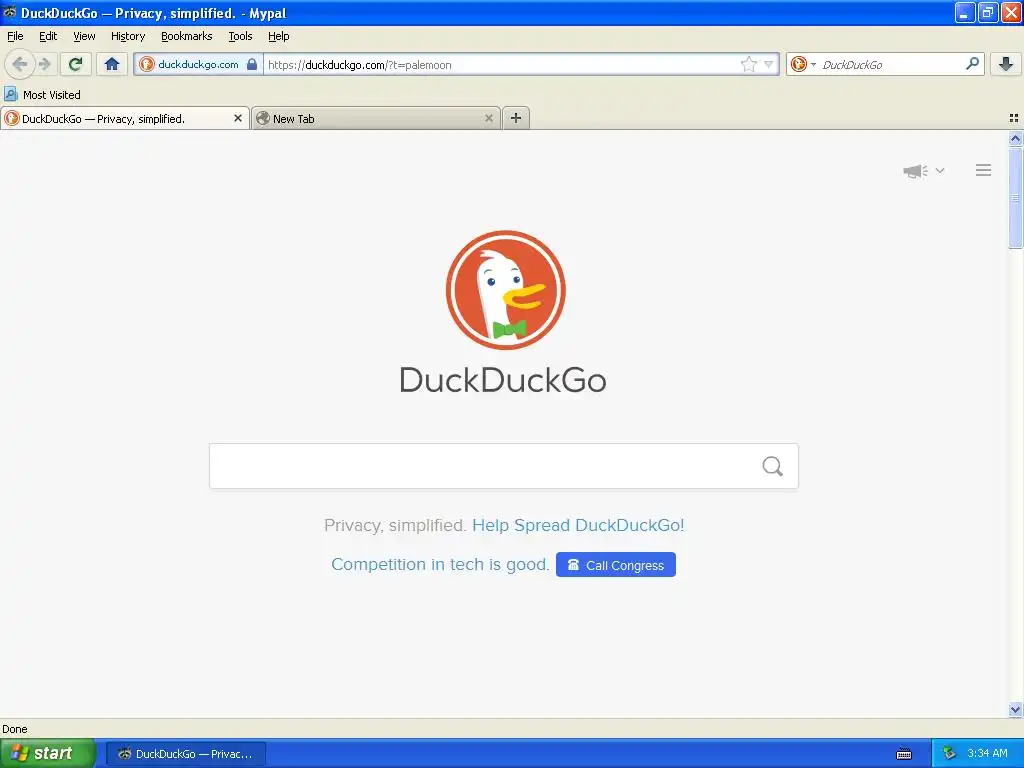Open the Help menu
The width and height of the screenshot is (1024, 768).
(x=279, y=36)
